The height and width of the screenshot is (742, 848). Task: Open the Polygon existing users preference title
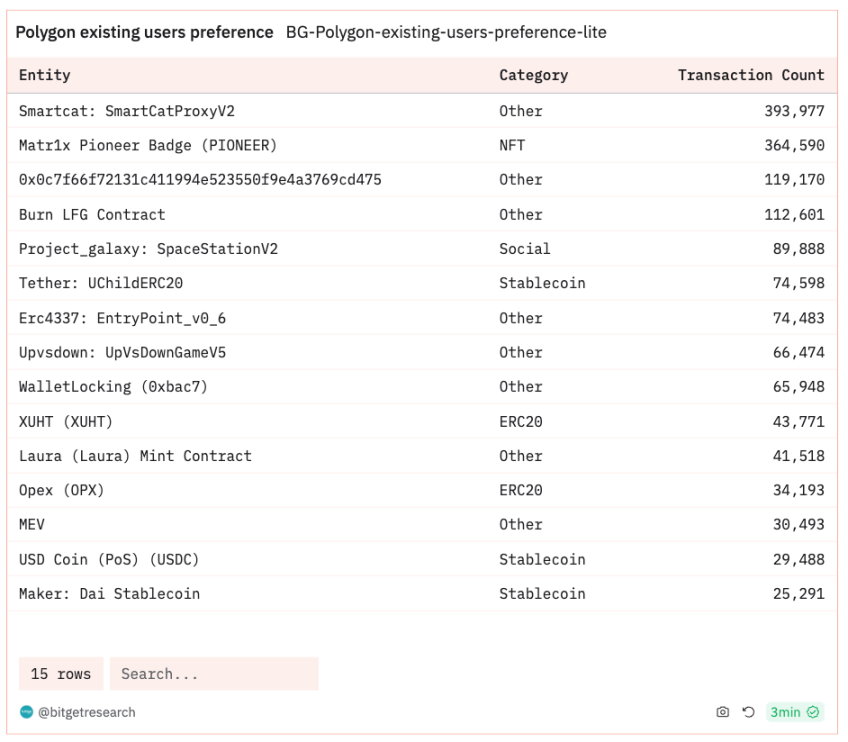[144, 32]
